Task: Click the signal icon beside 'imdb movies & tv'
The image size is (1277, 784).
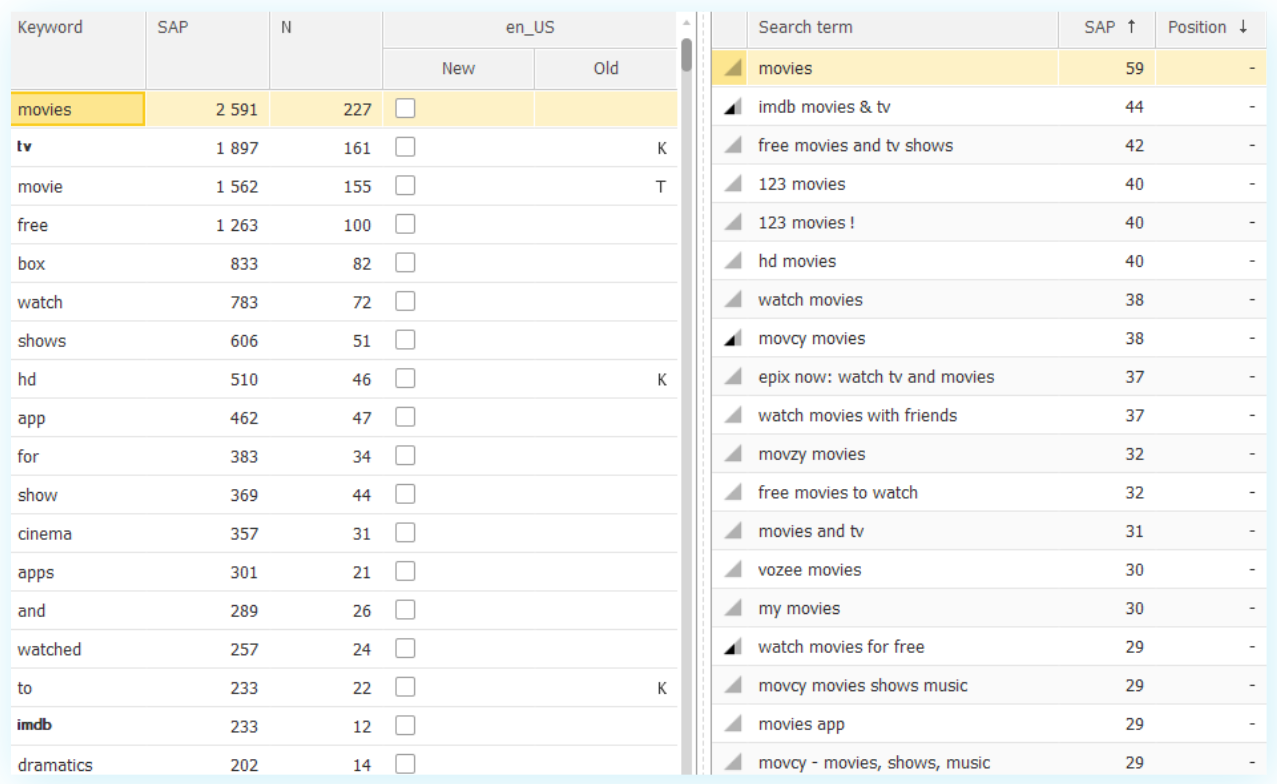Action: tap(733, 107)
